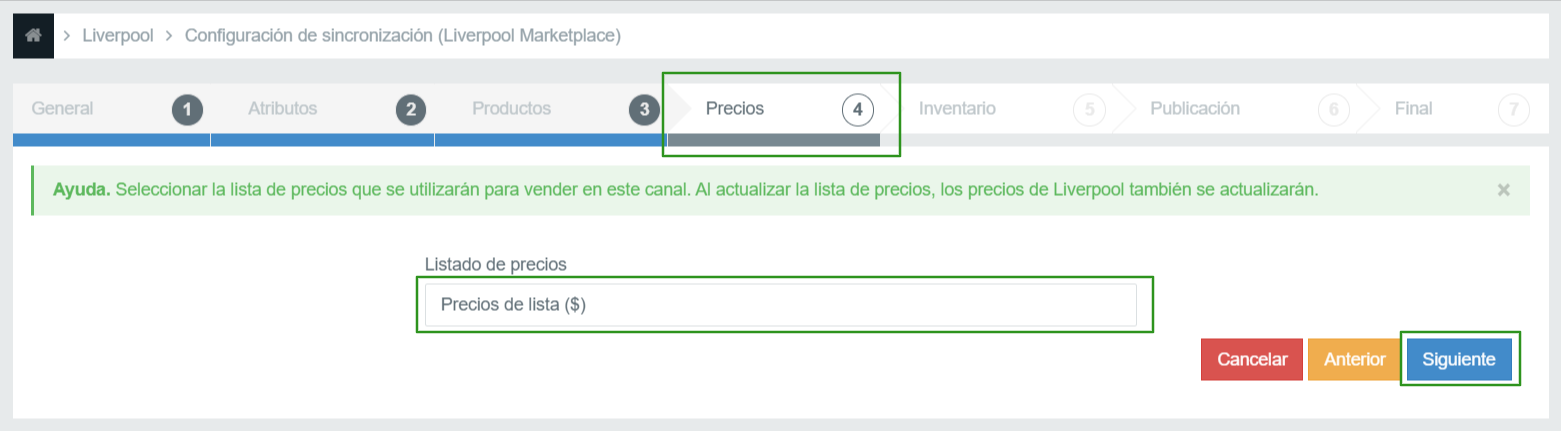Click step number 6 circle
Image resolution: width=1561 pixels, height=431 pixels.
click(1334, 110)
